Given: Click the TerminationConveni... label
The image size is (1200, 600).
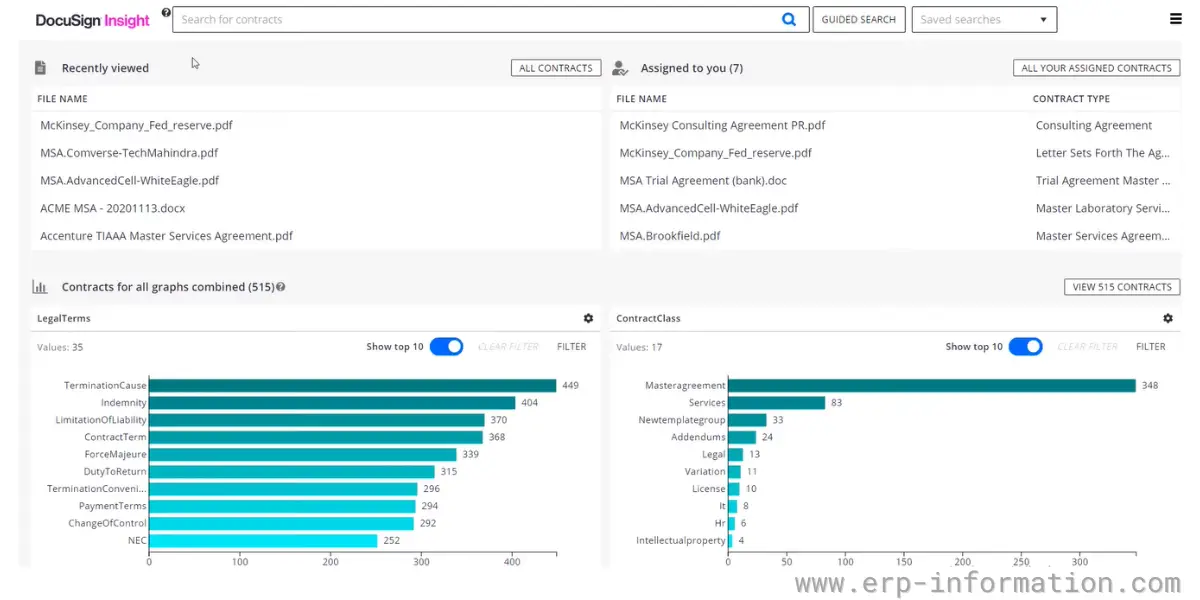Looking at the screenshot, I should coord(97,489).
